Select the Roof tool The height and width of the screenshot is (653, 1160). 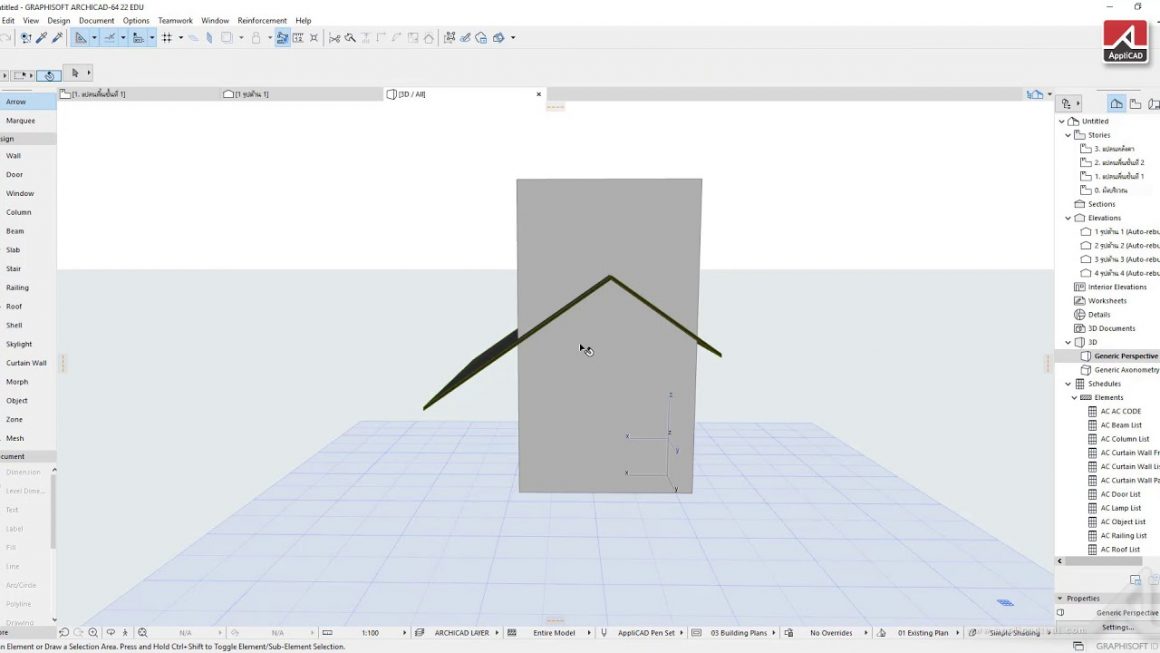pos(14,307)
